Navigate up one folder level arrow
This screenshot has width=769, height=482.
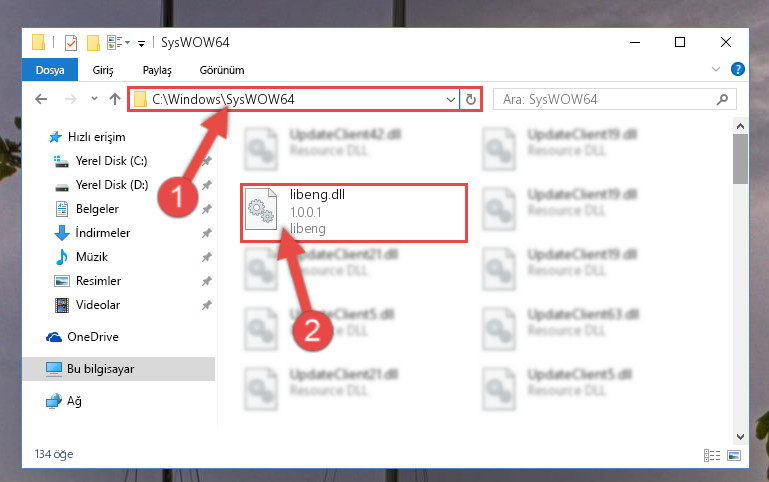tap(115, 100)
